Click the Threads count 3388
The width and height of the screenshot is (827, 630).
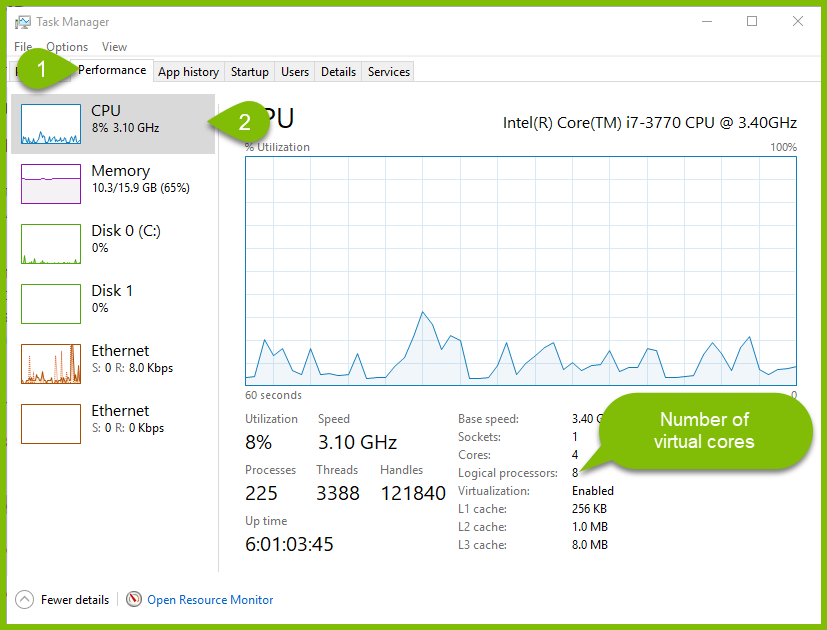[x=338, y=493]
